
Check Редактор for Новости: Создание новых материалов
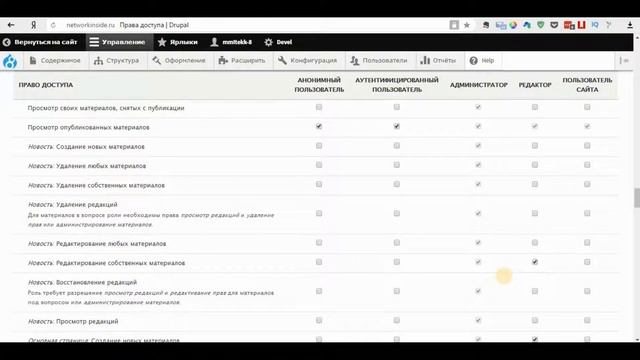(x=535, y=145)
